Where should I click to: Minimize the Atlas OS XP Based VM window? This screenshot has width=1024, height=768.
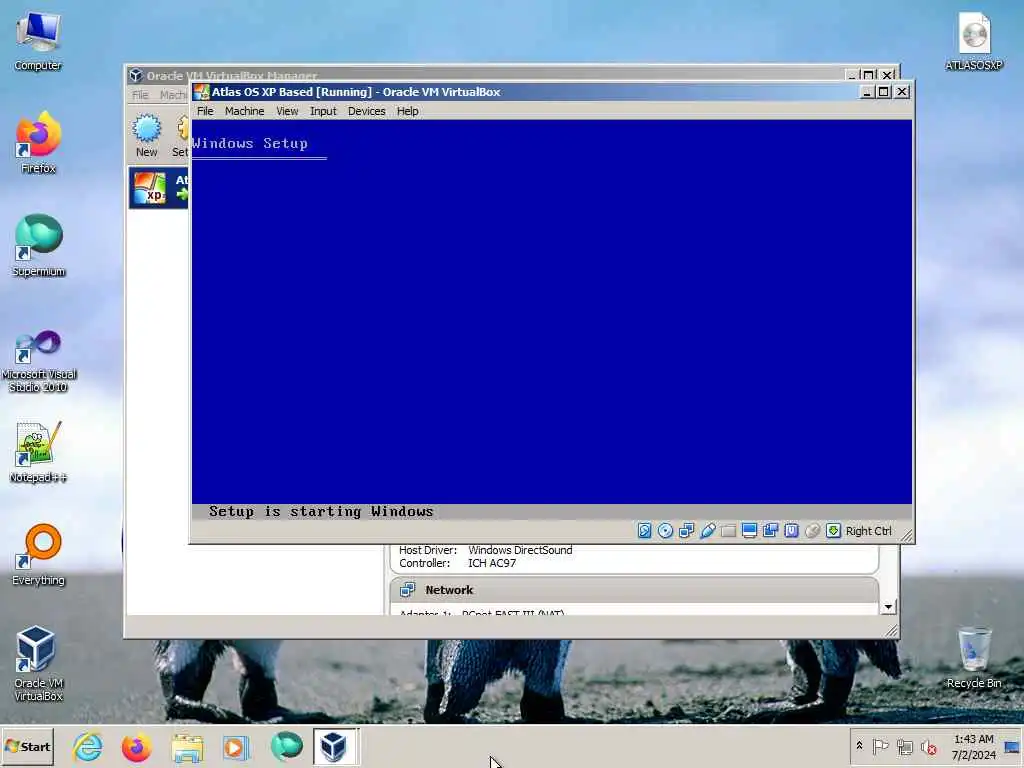click(x=866, y=92)
